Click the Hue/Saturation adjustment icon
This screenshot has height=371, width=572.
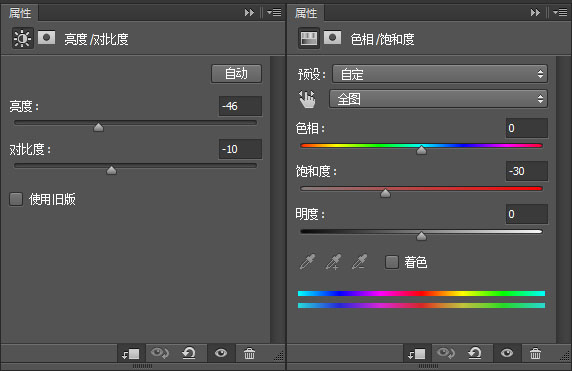coord(309,38)
